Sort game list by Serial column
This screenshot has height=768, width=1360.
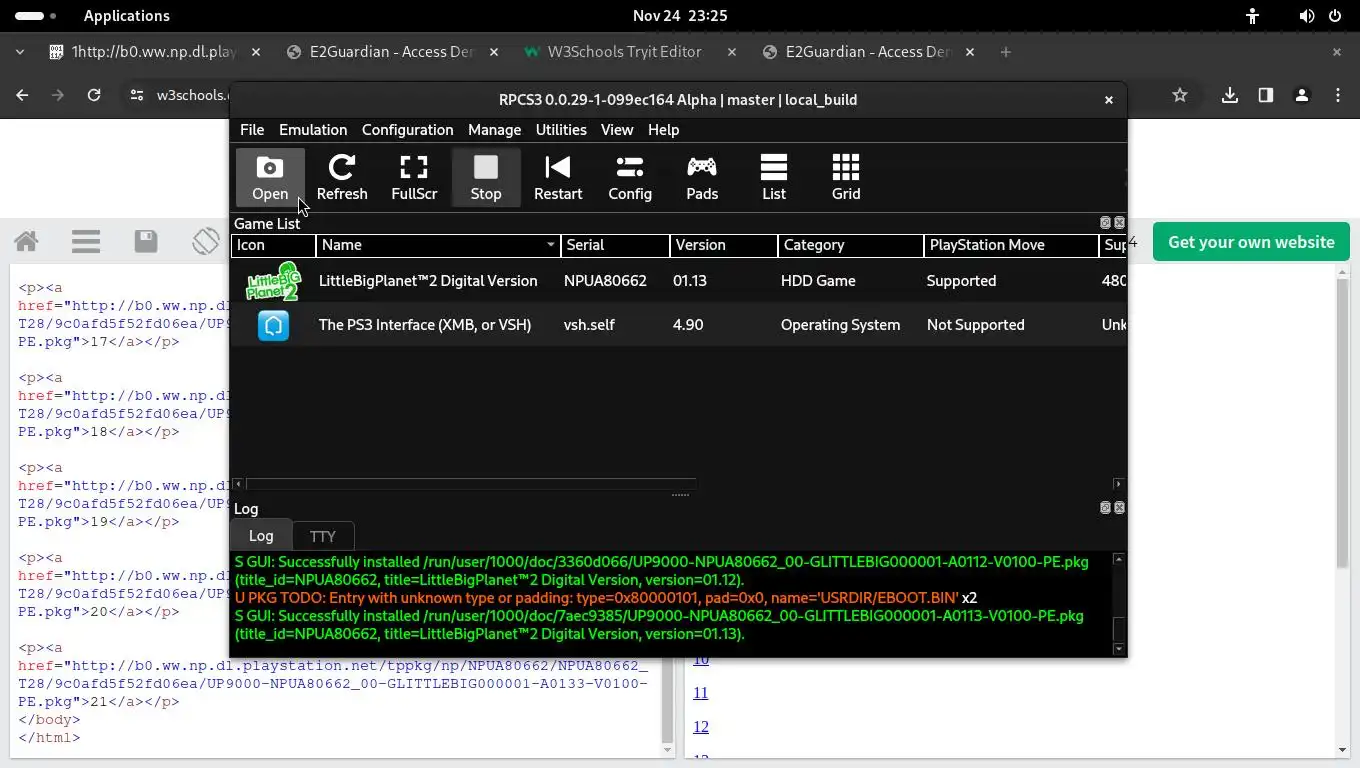click(x=615, y=245)
